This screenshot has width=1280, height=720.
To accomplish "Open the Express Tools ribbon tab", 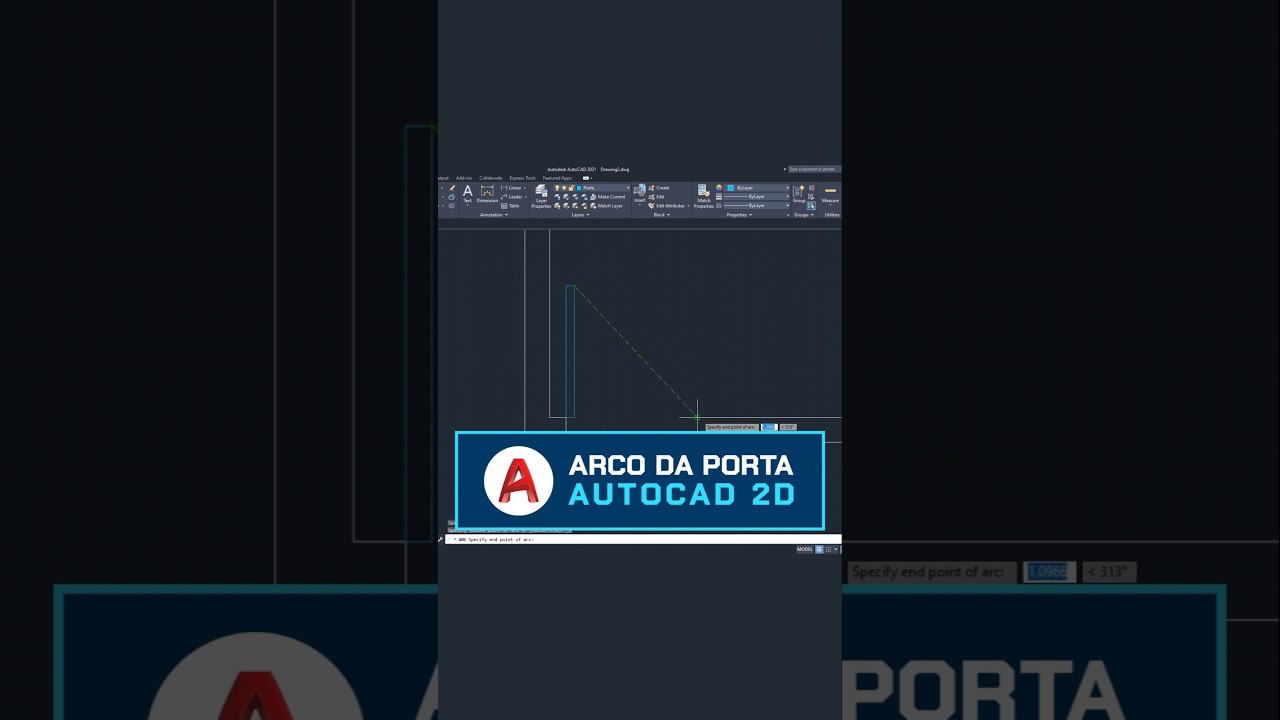I will (522, 178).
